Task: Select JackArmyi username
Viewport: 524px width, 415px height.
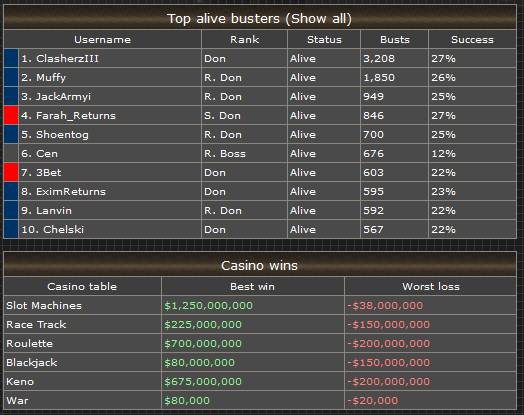Action: point(63,97)
